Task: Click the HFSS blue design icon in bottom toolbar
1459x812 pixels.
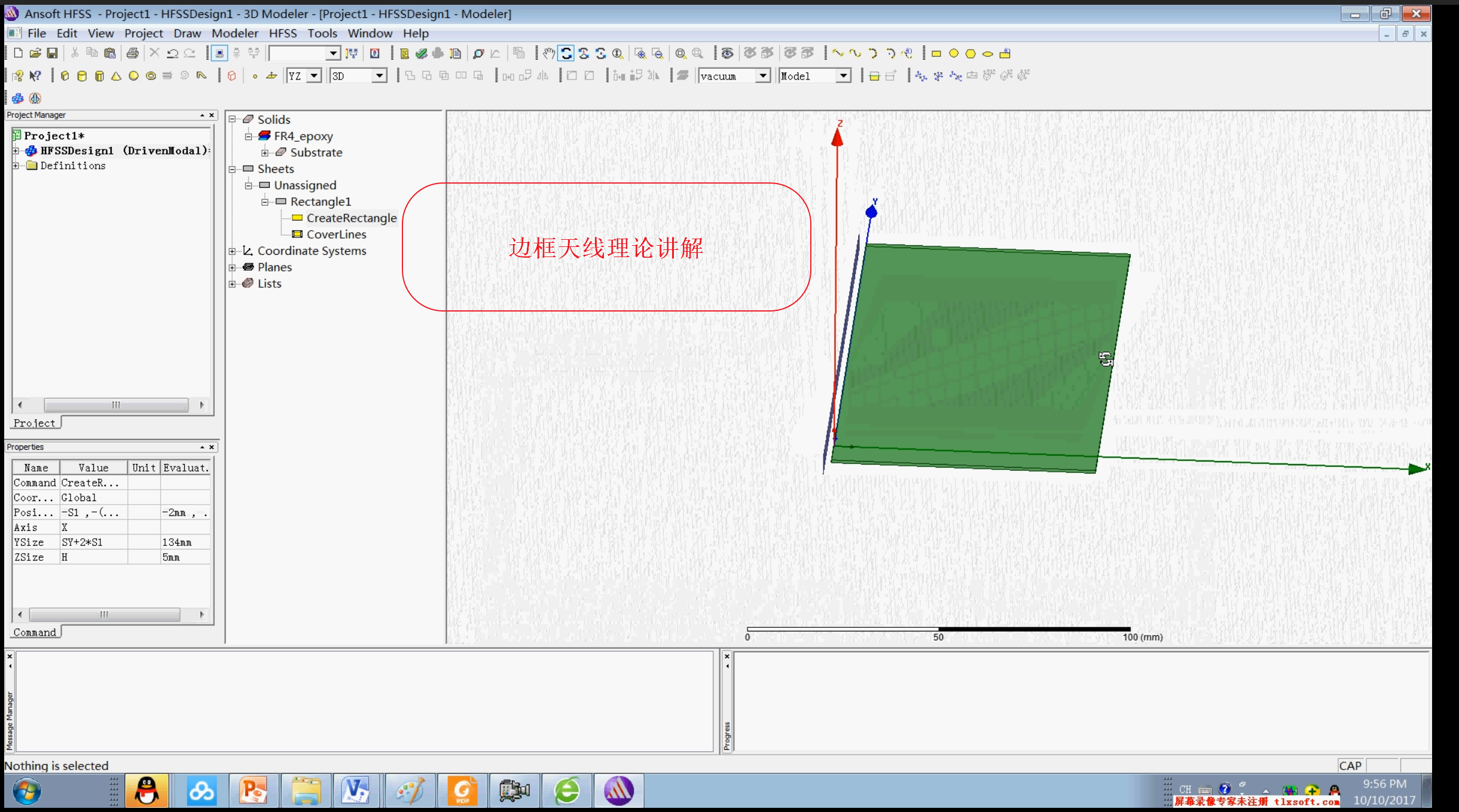Action: tap(18, 98)
